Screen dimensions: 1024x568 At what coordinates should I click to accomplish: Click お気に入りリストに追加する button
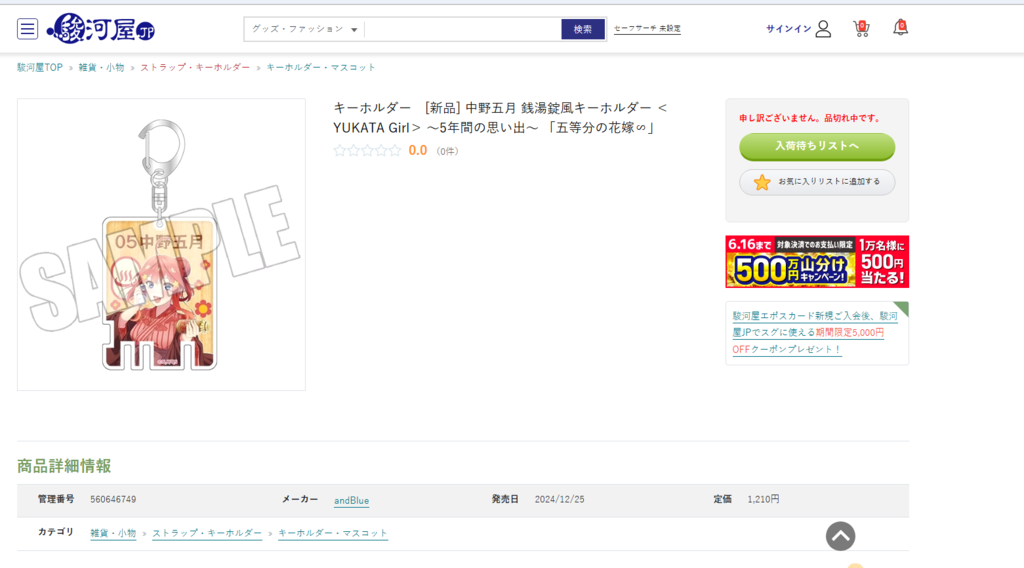(817, 182)
